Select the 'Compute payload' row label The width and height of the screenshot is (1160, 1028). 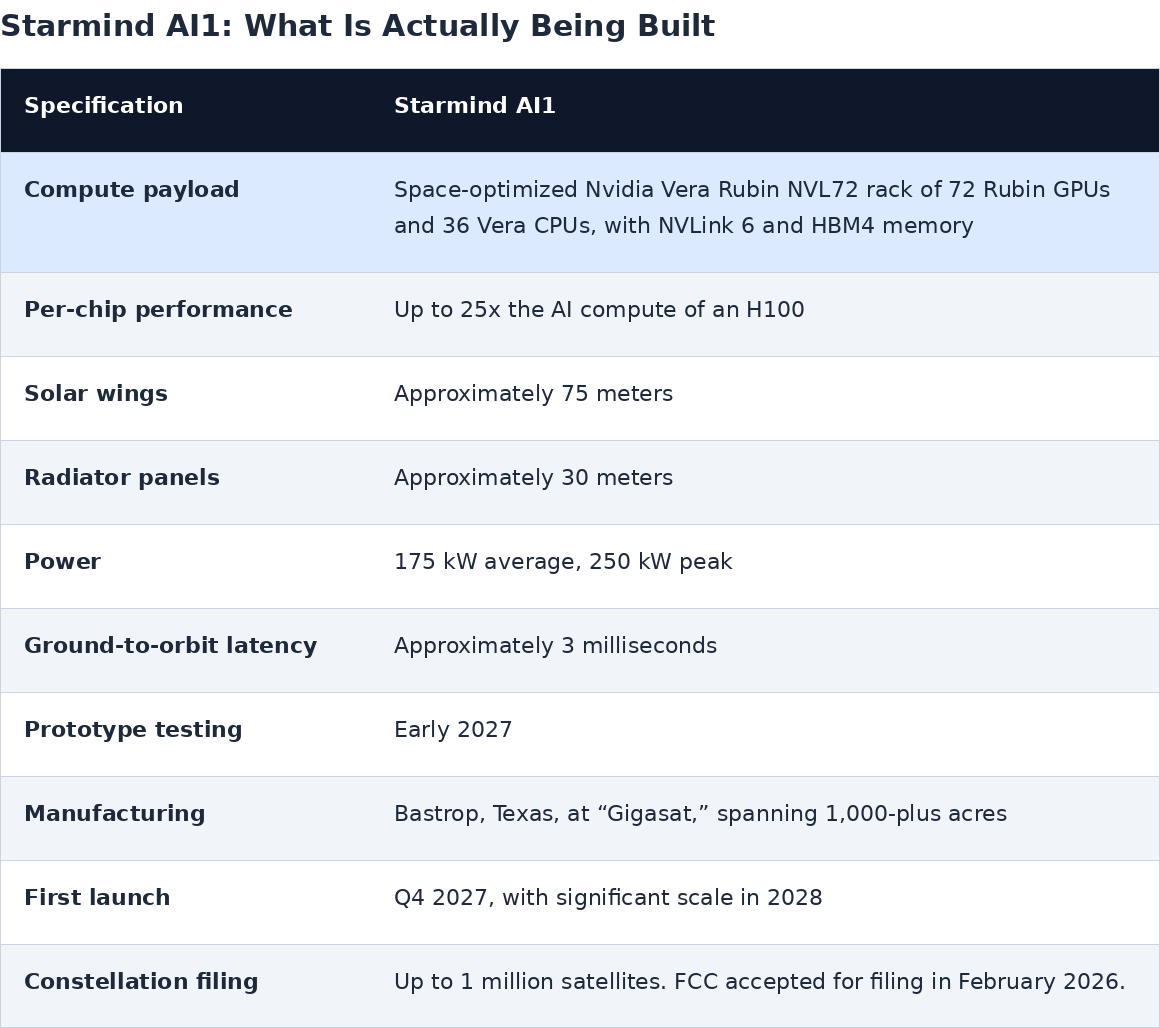[x=132, y=190]
